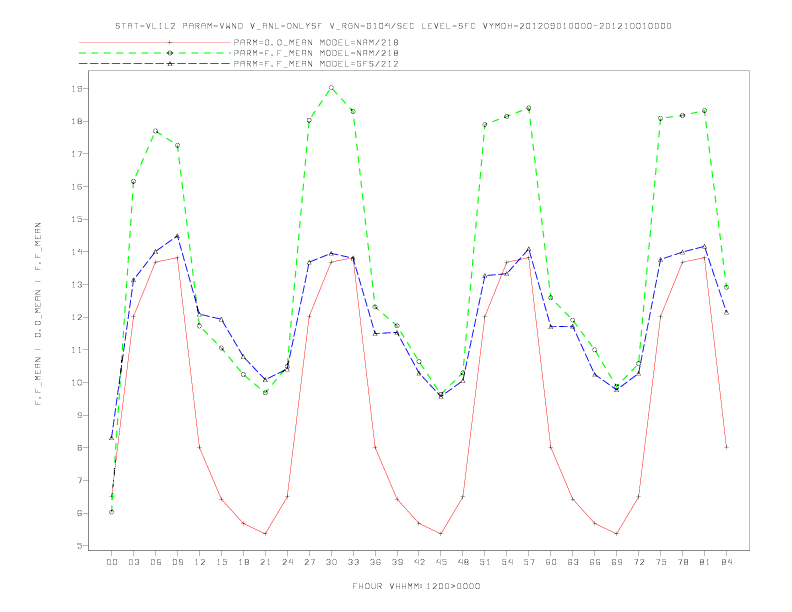Screen dimensions: 792x612
Task: Click x-axis tick label 27
Action: pyautogui.click(x=310, y=562)
